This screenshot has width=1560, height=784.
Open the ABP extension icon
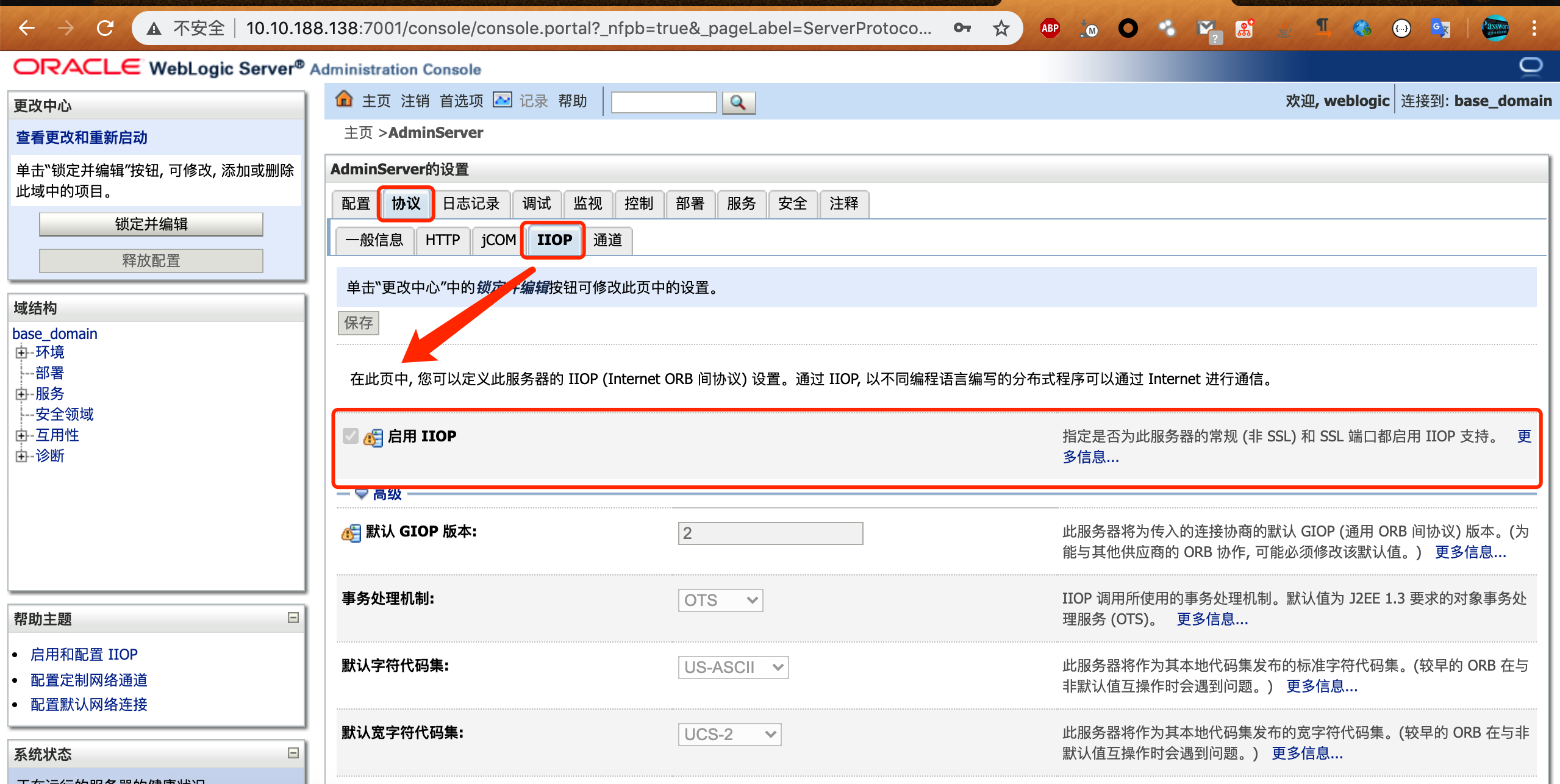[x=1050, y=28]
